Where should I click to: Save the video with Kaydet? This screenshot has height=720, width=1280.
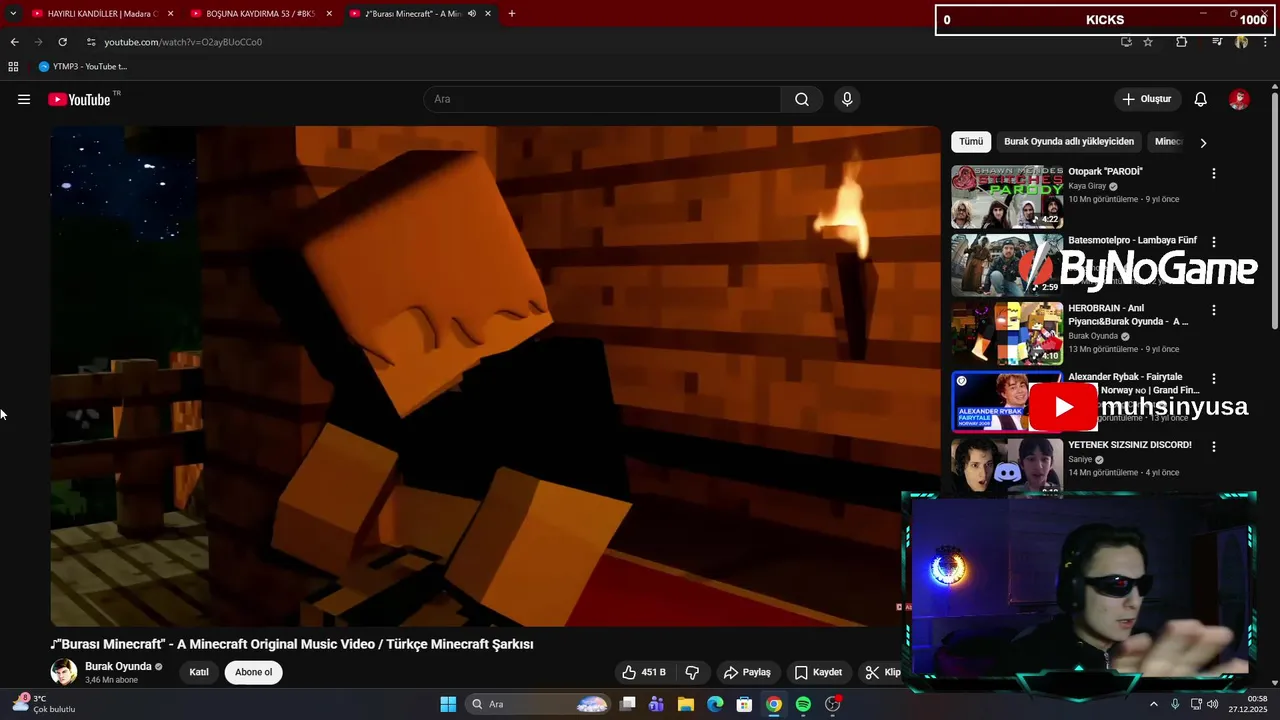pyautogui.click(x=818, y=672)
